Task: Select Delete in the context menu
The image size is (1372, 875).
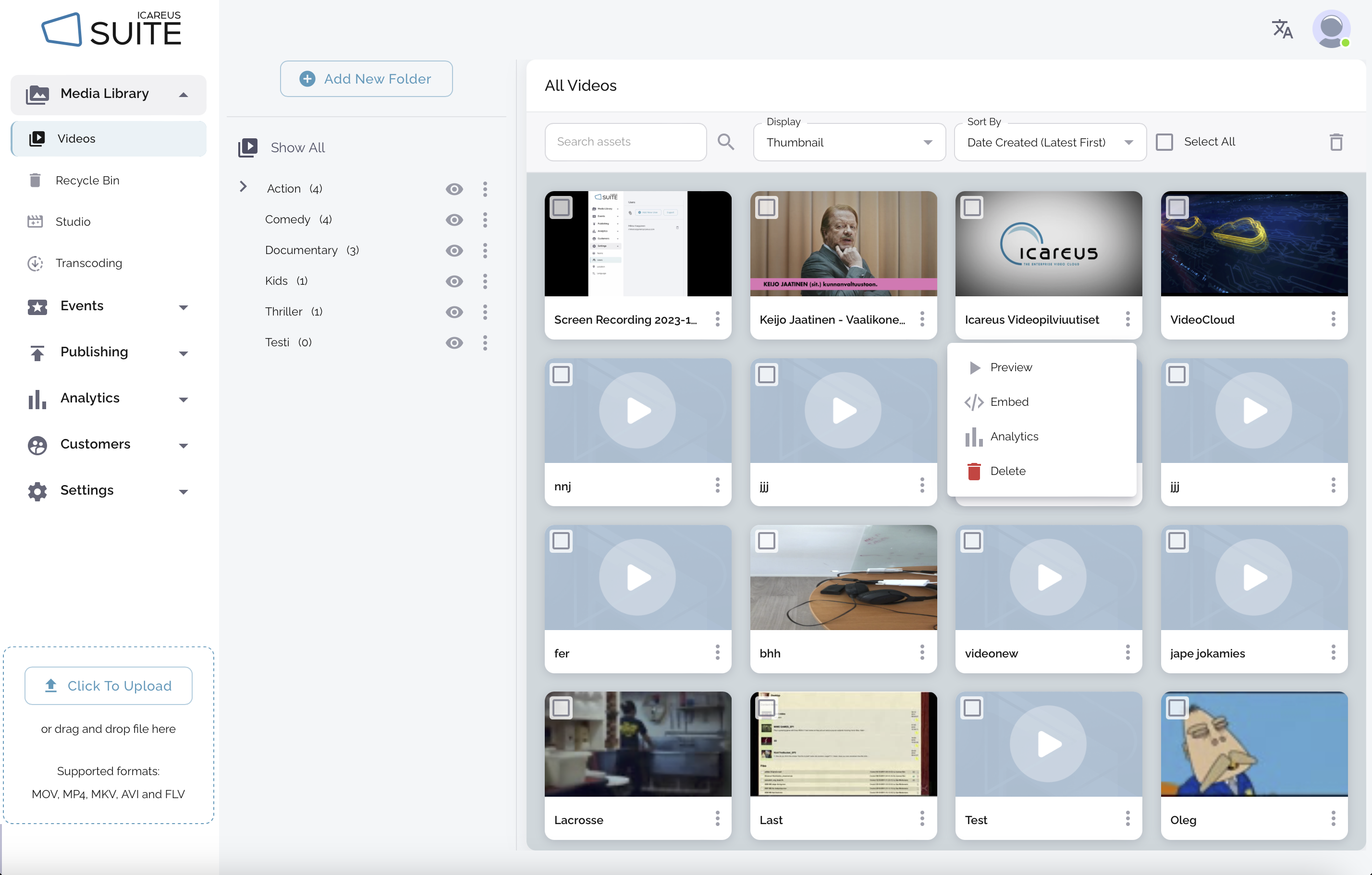Action: (x=1007, y=471)
